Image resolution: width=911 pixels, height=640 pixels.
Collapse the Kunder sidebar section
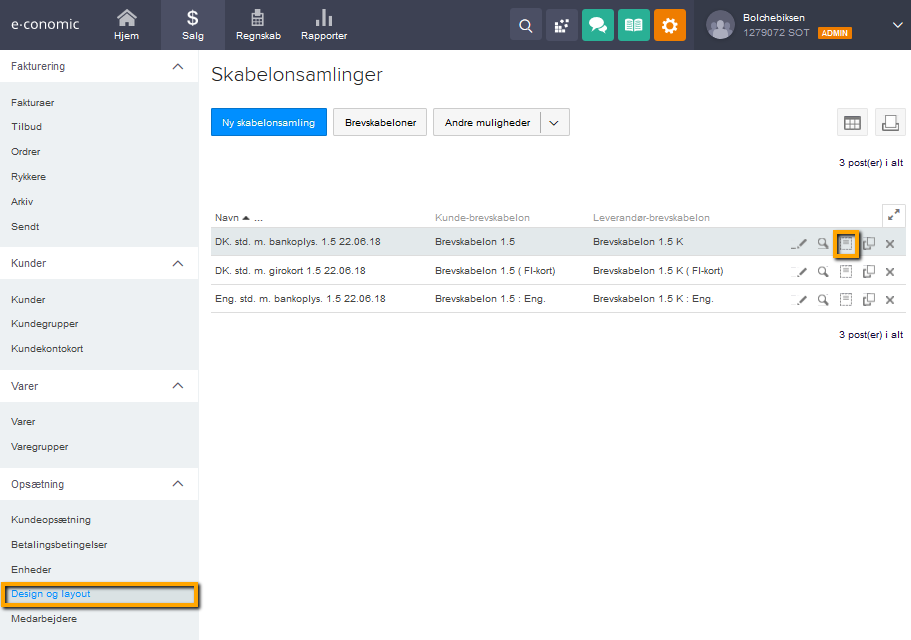(178, 263)
